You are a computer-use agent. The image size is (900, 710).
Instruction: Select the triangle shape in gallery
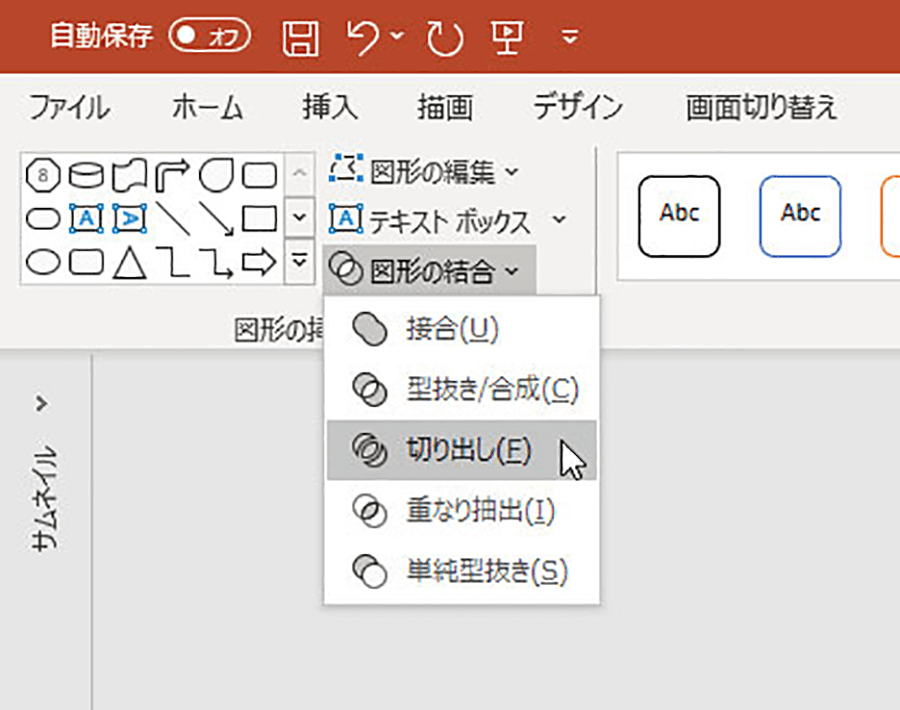click(129, 262)
